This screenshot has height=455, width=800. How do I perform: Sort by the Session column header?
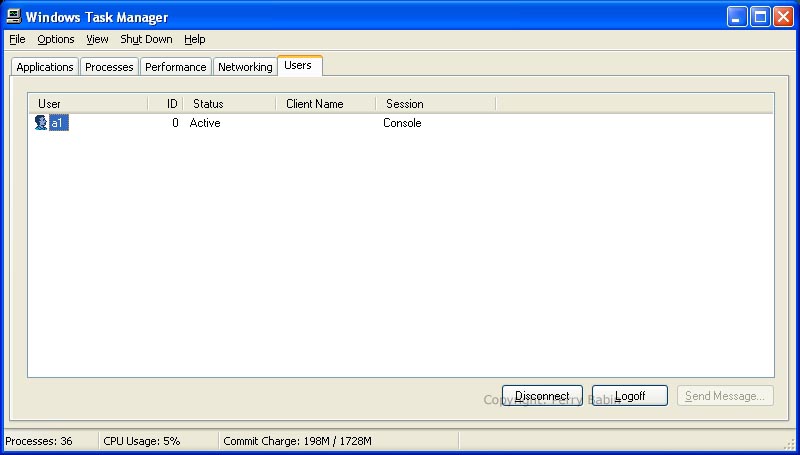[x=436, y=104]
